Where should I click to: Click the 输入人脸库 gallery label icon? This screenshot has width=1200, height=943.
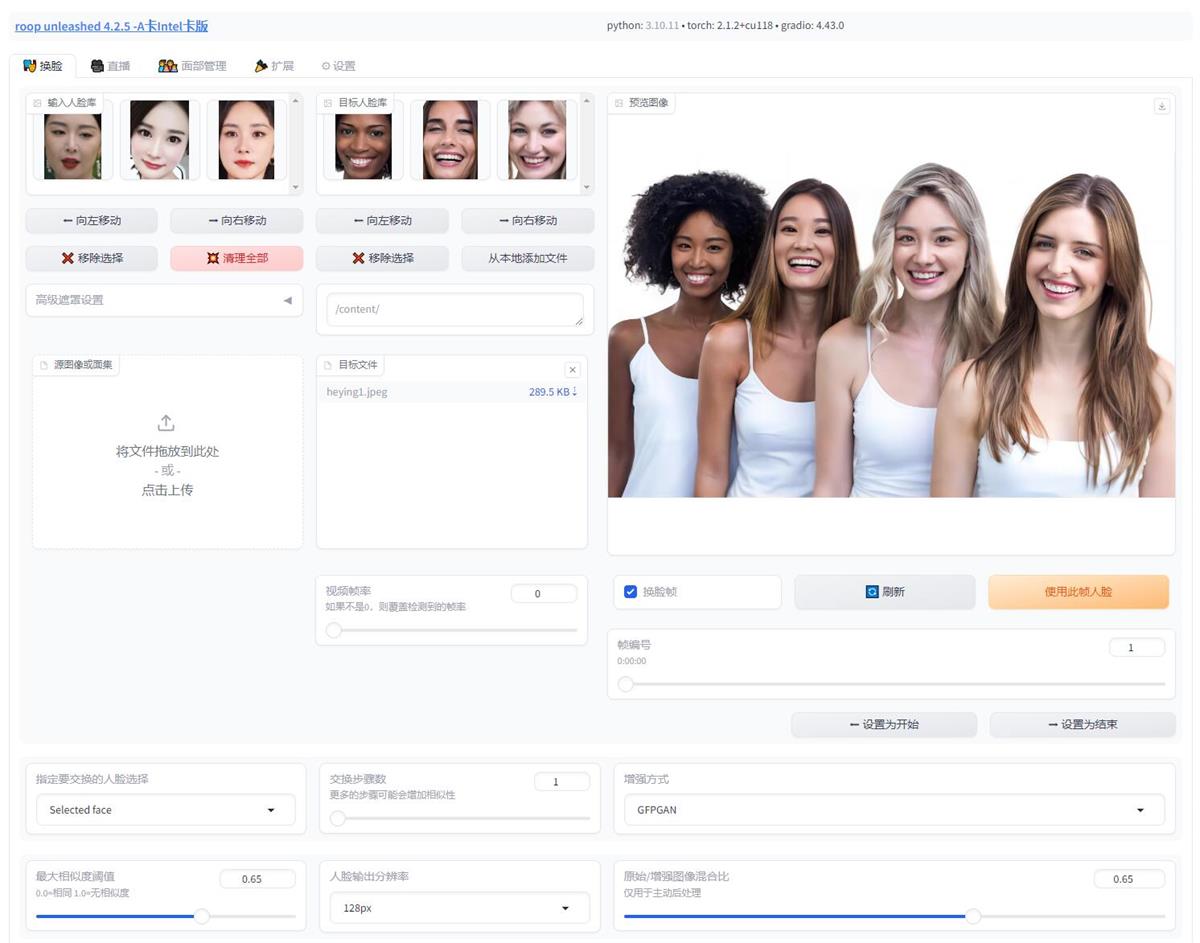(x=37, y=103)
